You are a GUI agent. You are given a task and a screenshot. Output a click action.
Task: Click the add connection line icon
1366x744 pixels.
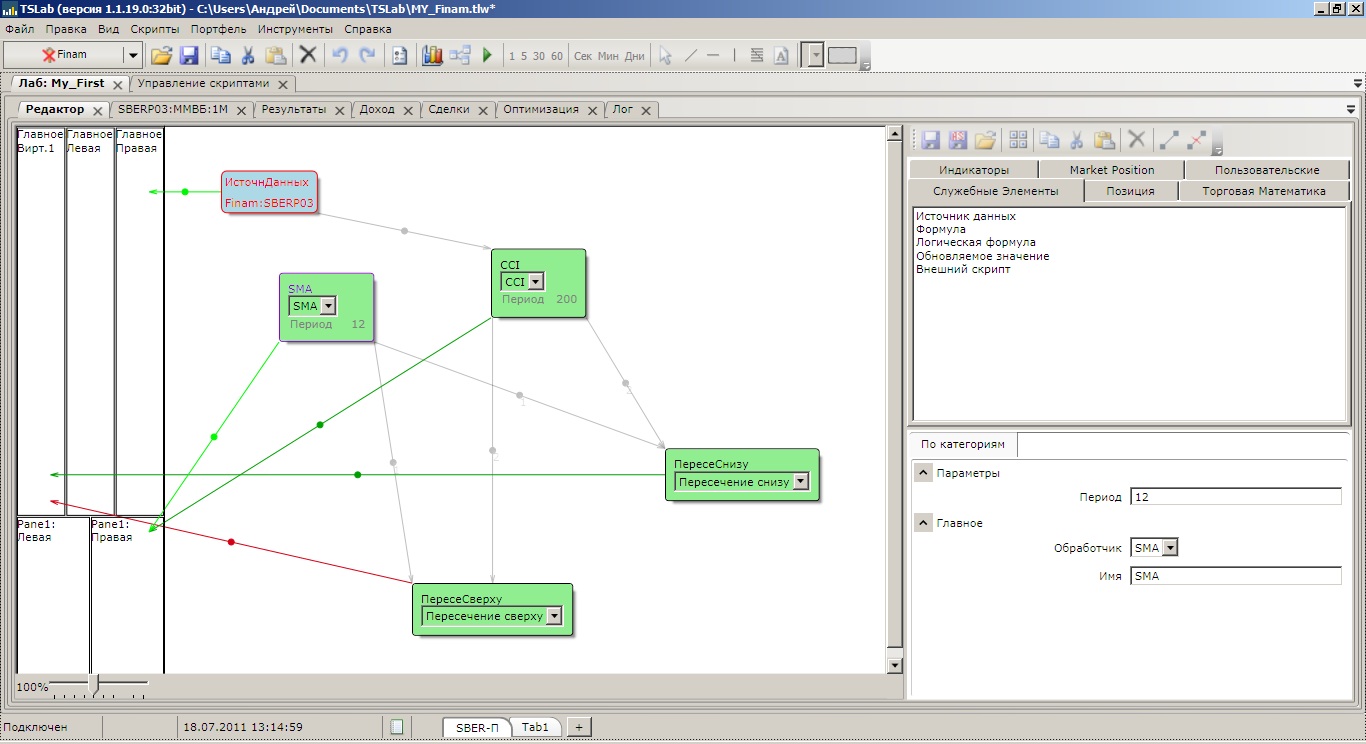(x=1168, y=140)
